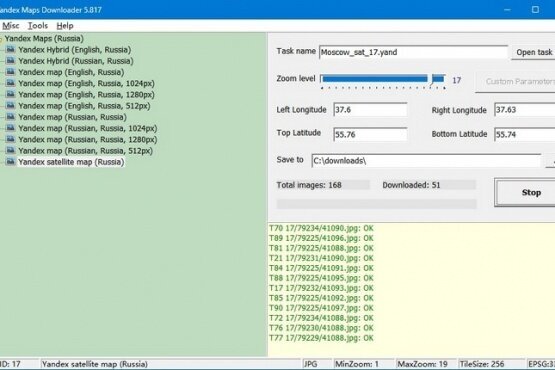Screen dimensions: 555x370
Task: Click log line T21 17/79231/41090.jpg
Action: [321, 258]
